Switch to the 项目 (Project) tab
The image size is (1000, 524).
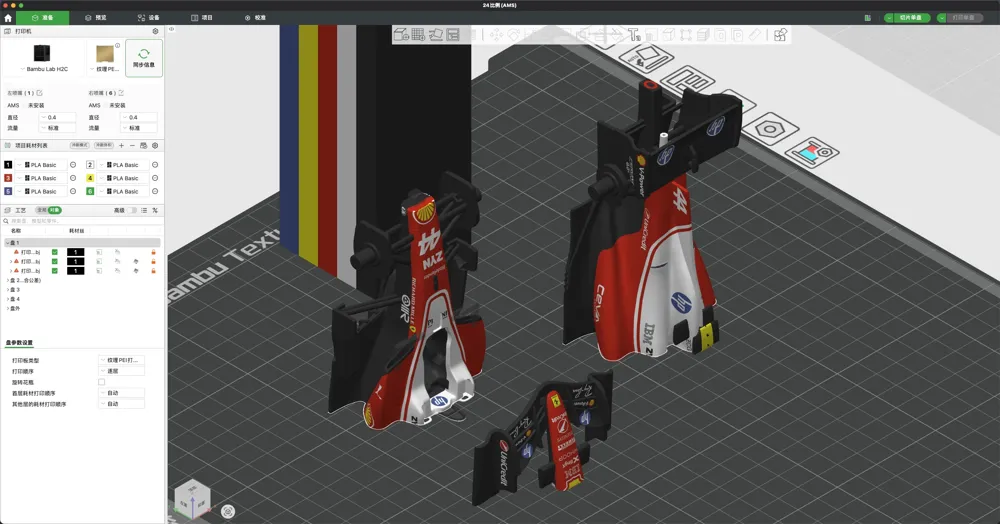(202, 18)
